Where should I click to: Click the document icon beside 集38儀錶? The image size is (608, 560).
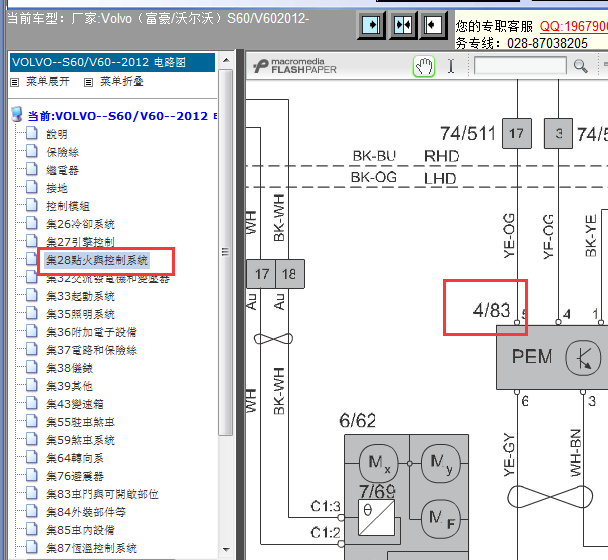coord(32,367)
